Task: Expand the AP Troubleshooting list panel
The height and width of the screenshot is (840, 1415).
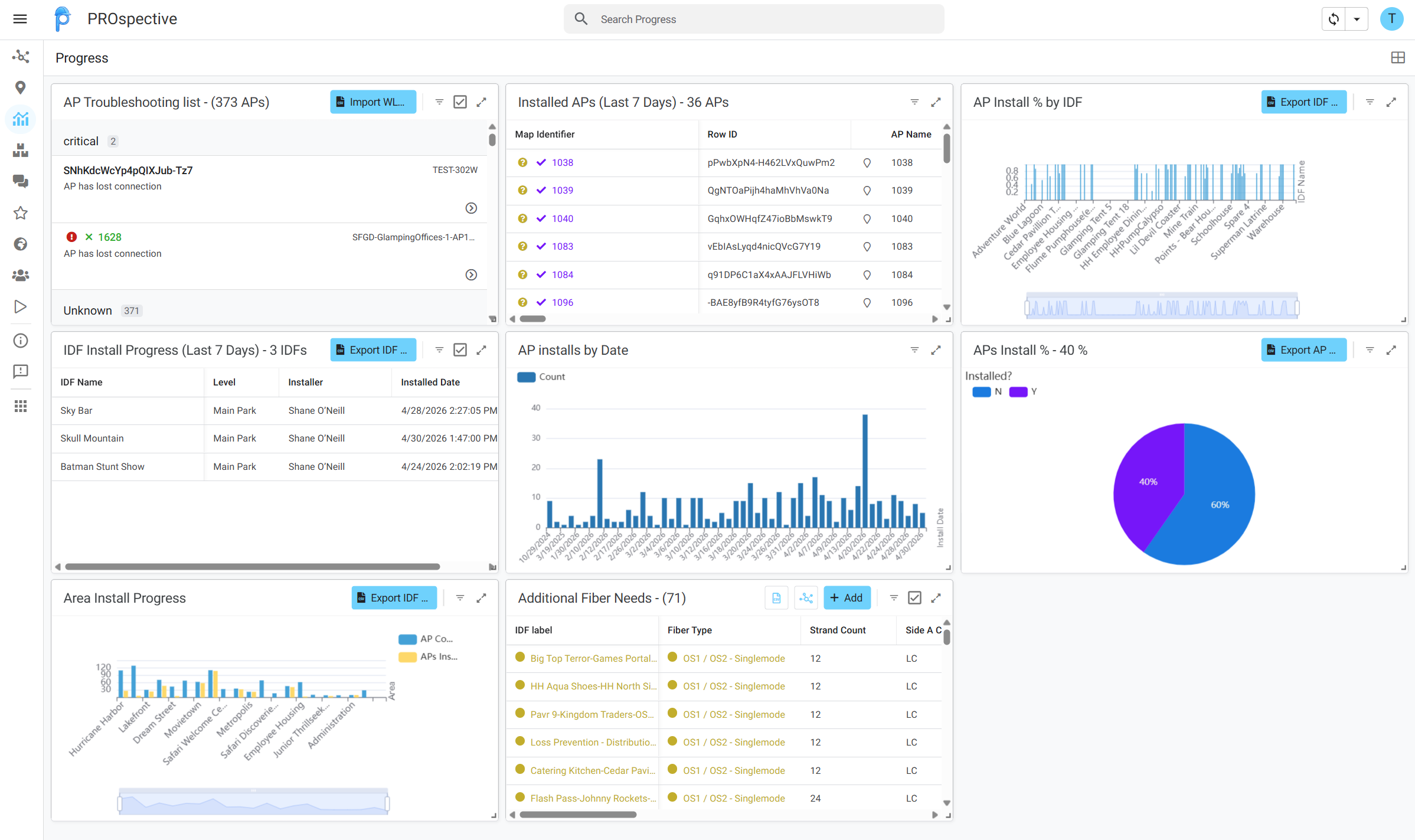Action: [x=482, y=102]
